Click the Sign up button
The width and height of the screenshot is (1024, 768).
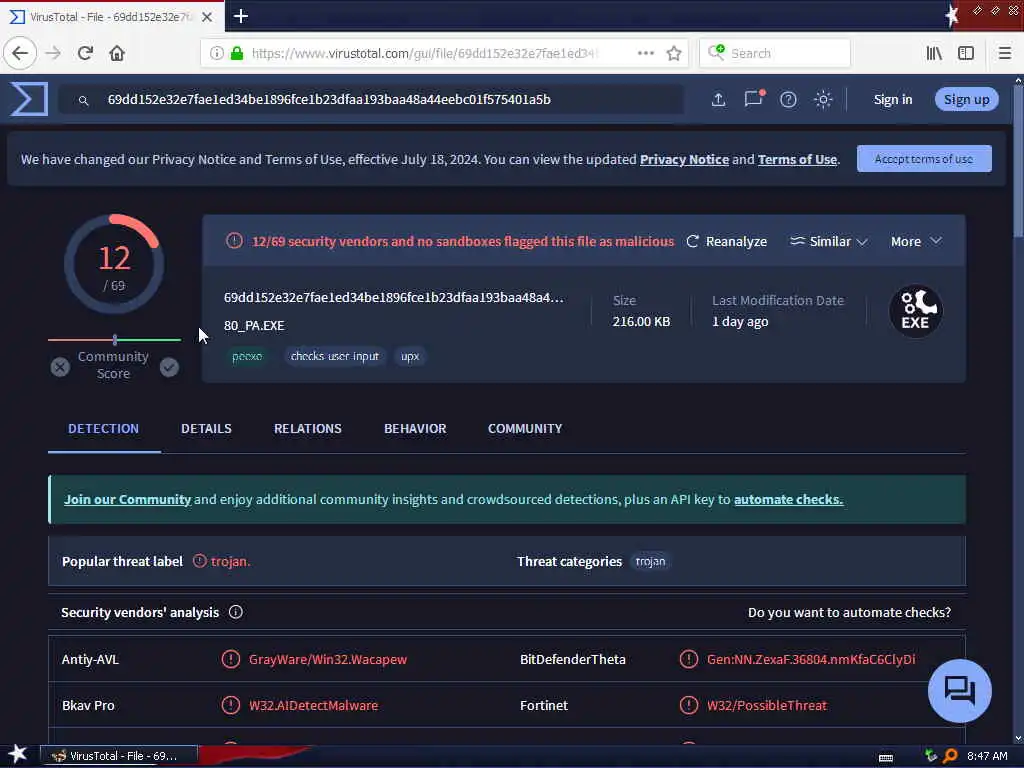click(x=967, y=99)
